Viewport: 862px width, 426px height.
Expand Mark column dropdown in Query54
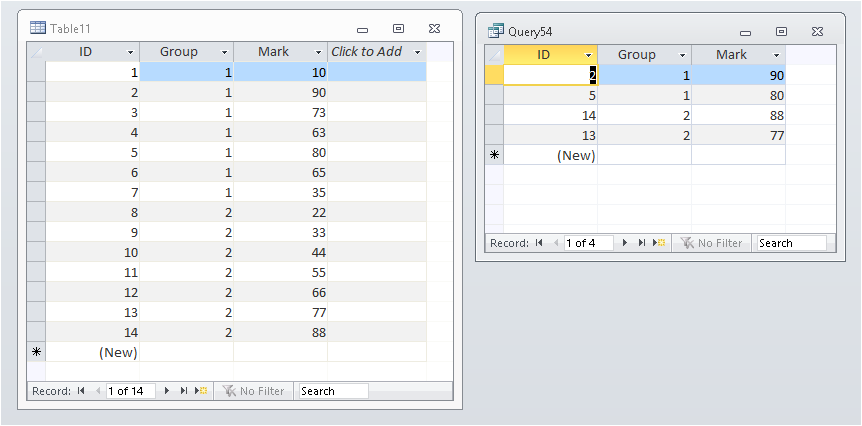776,55
